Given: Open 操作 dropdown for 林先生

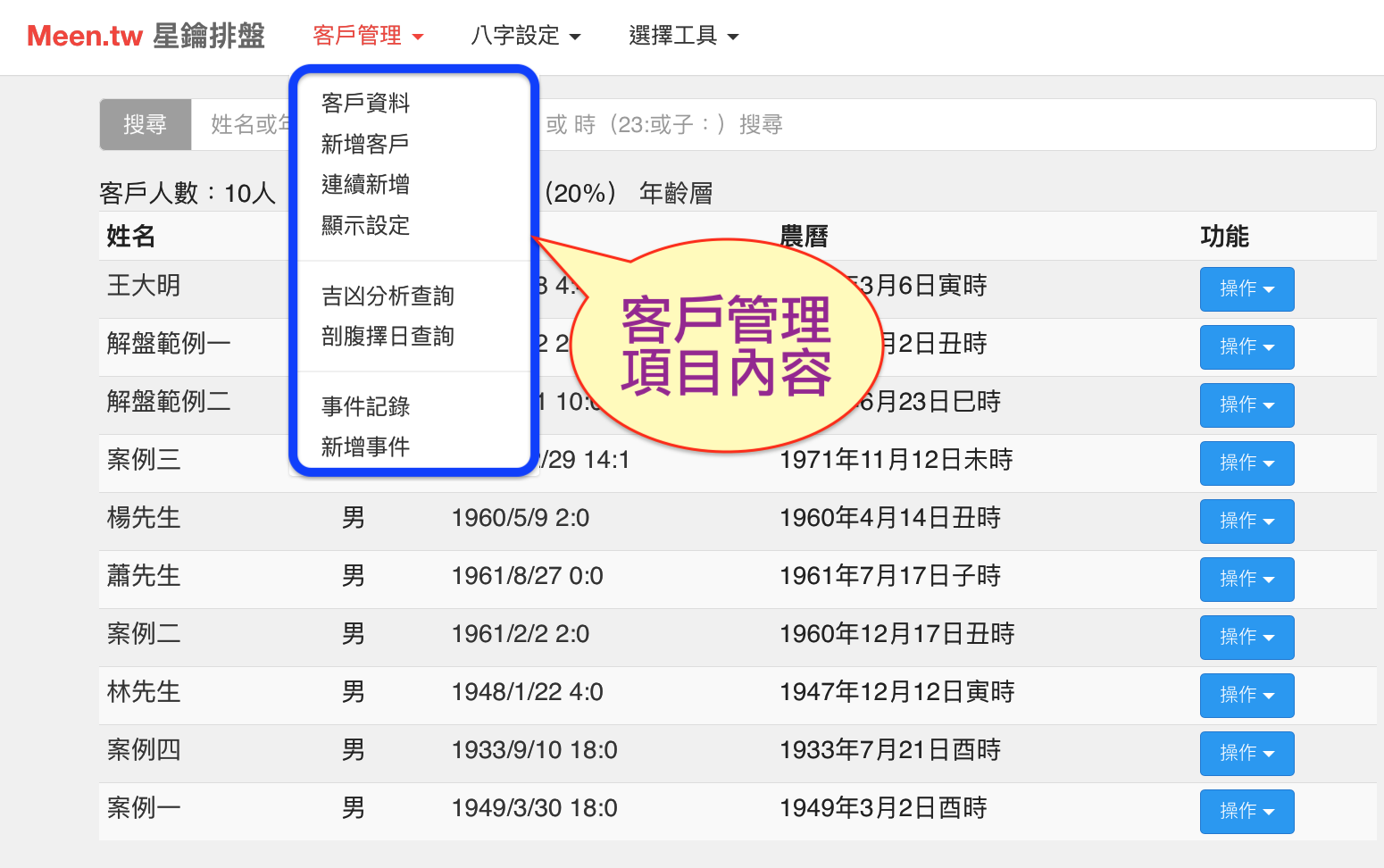Looking at the screenshot, I should (1246, 696).
